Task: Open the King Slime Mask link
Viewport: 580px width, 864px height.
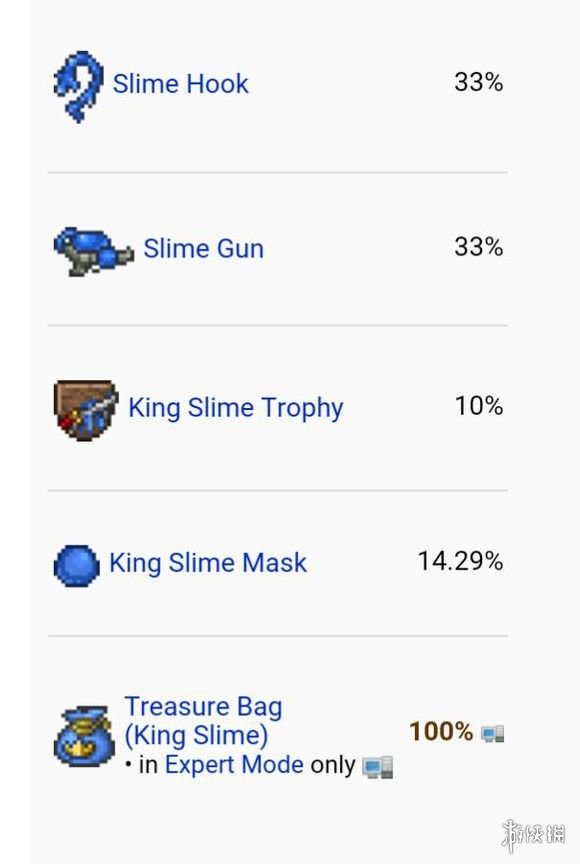Action: [208, 563]
